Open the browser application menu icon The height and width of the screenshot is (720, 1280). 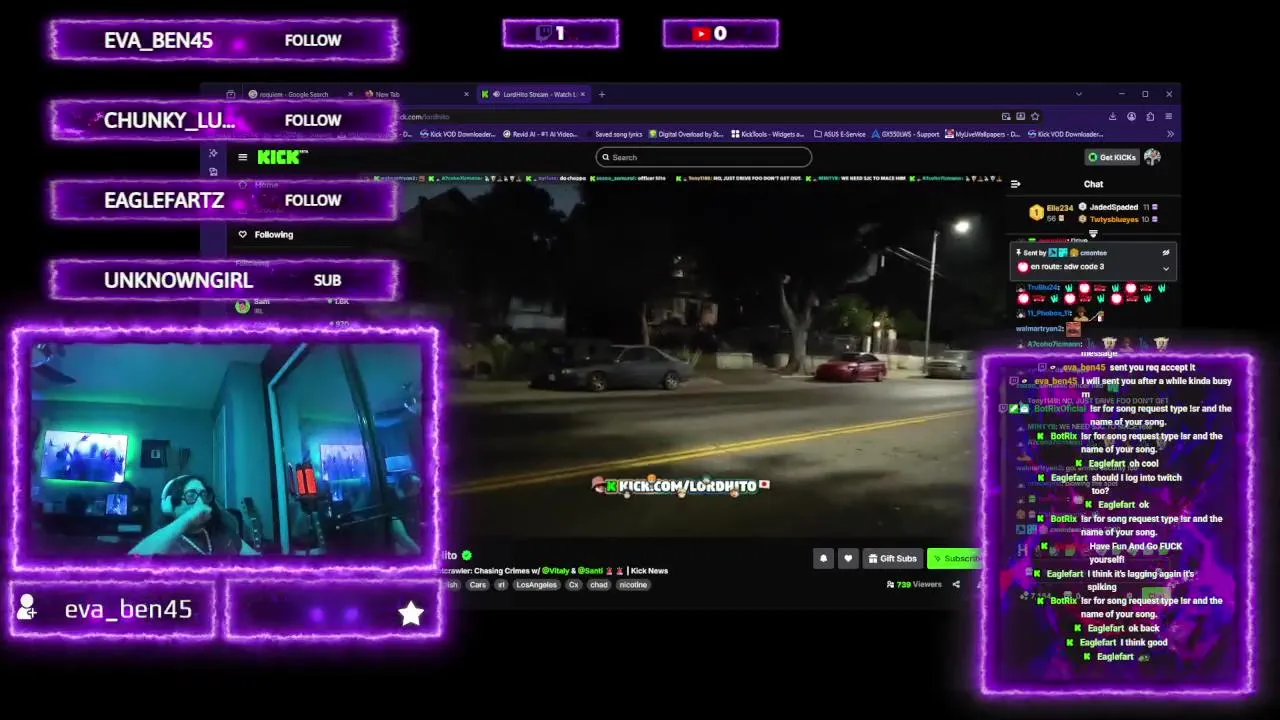point(1169,116)
